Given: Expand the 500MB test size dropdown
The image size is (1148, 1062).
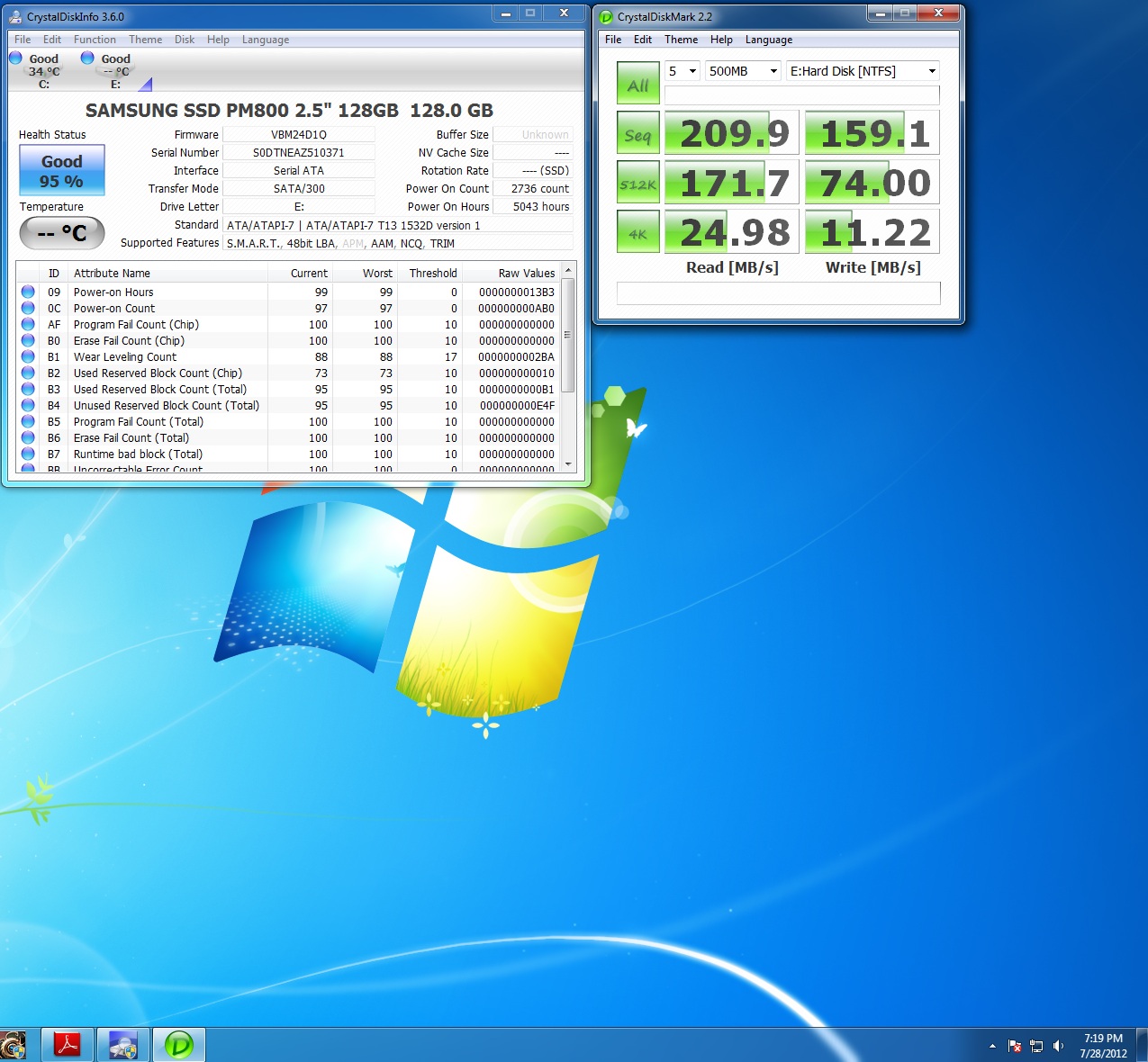Looking at the screenshot, I should click(743, 71).
